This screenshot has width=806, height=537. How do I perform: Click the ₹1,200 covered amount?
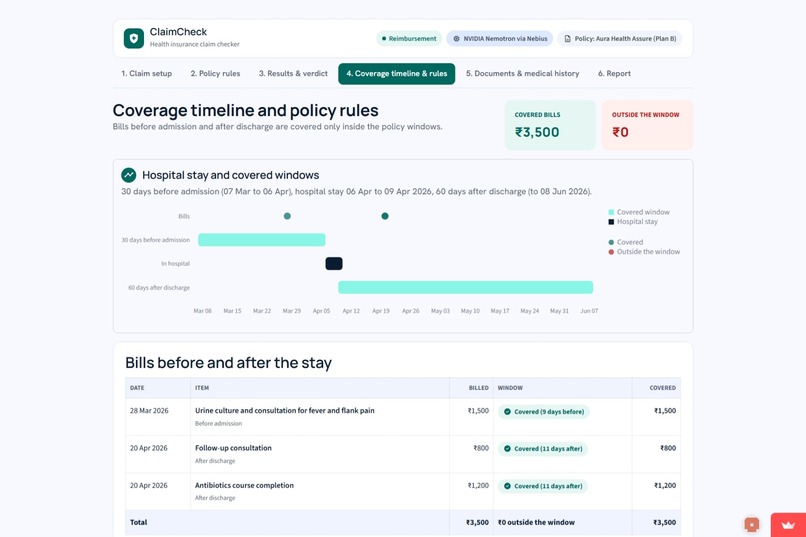[x=665, y=485]
